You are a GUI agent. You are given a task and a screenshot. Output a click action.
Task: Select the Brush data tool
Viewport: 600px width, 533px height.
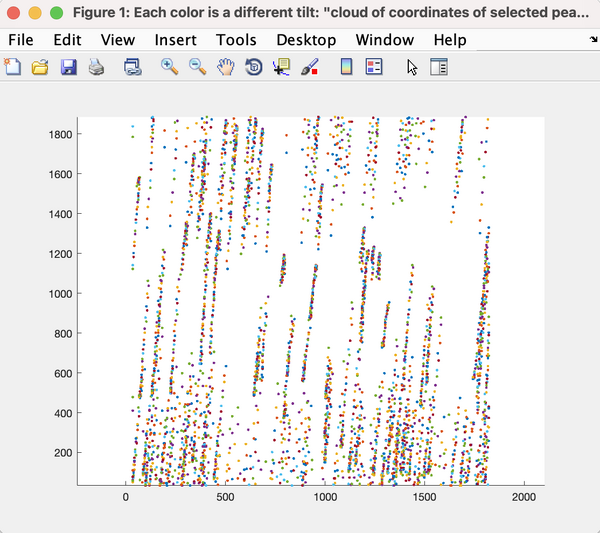[x=310, y=67]
